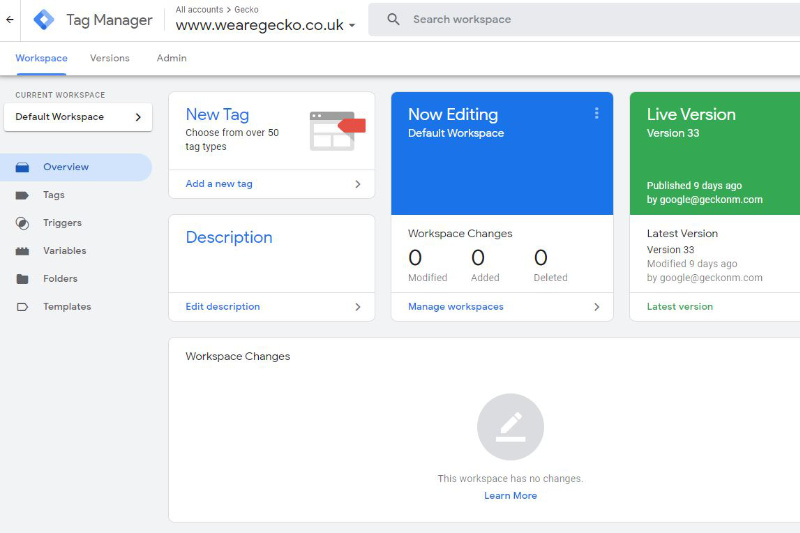Click the Edit description link
The width and height of the screenshot is (800, 533).
[222, 307]
